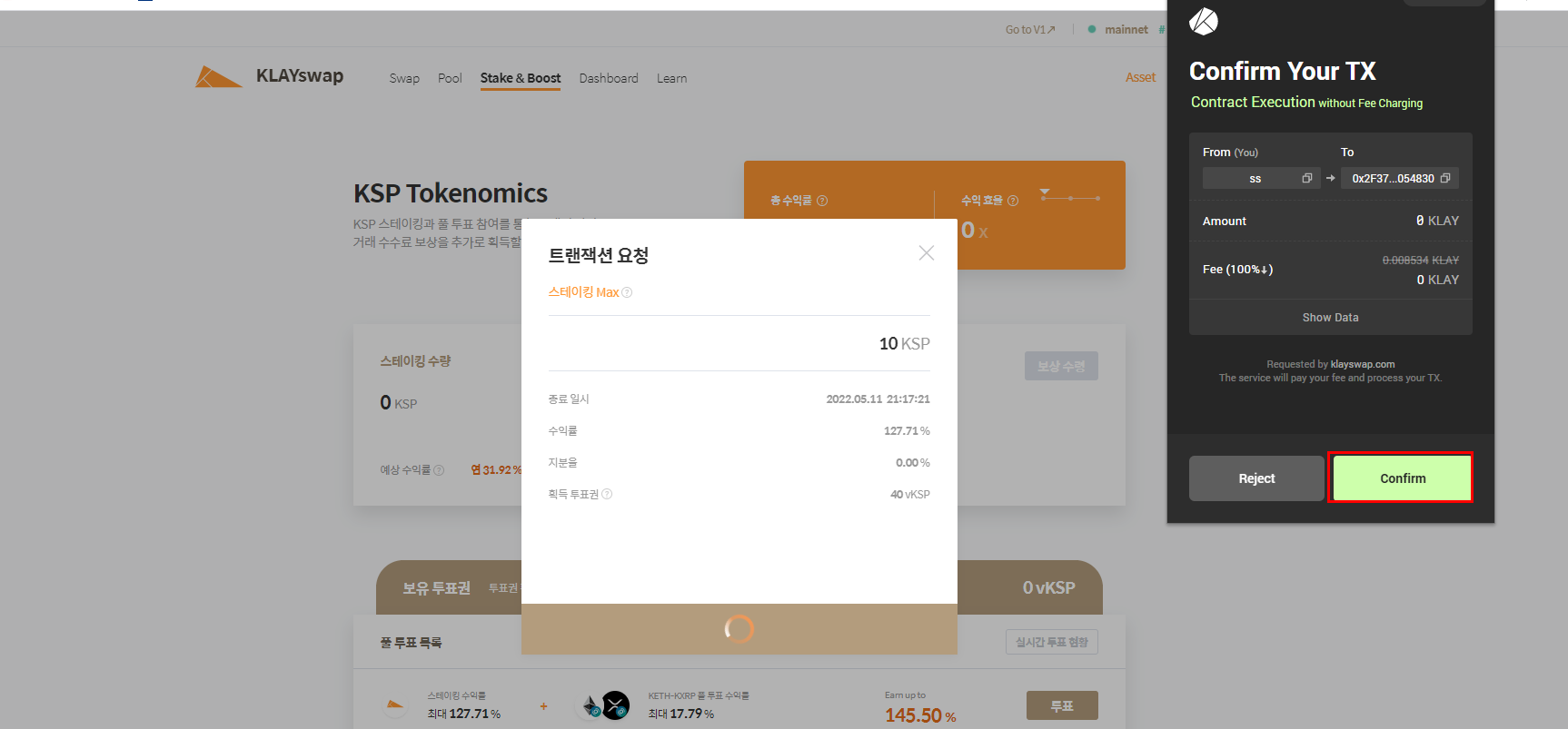Open the Asset link

(1139, 77)
